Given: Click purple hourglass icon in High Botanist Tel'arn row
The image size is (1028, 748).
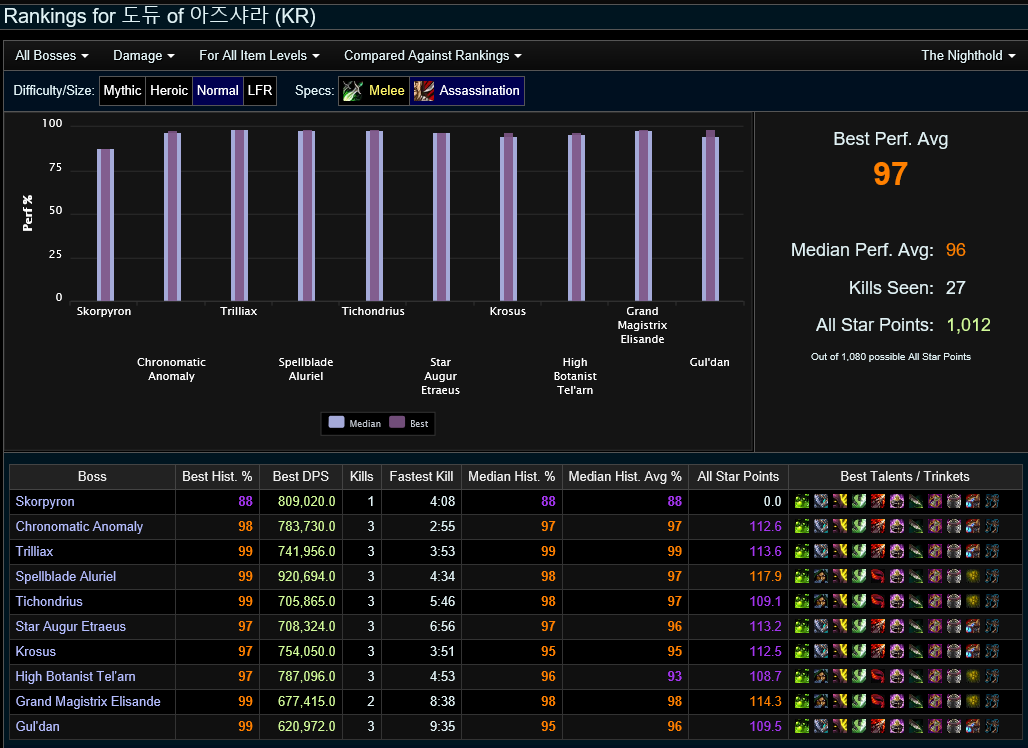Looking at the screenshot, I should 935,676.
